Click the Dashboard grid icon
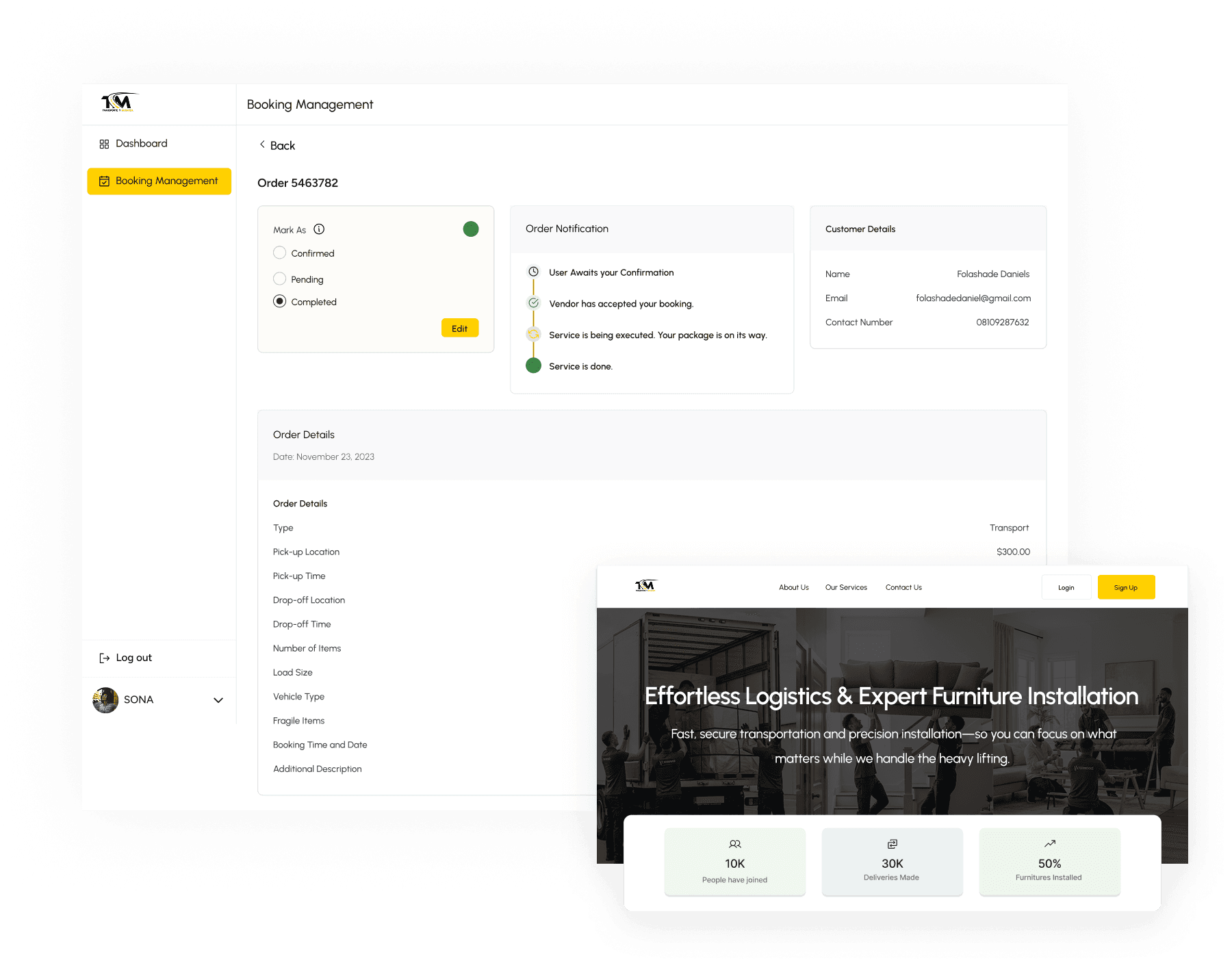 (x=104, y=144)
